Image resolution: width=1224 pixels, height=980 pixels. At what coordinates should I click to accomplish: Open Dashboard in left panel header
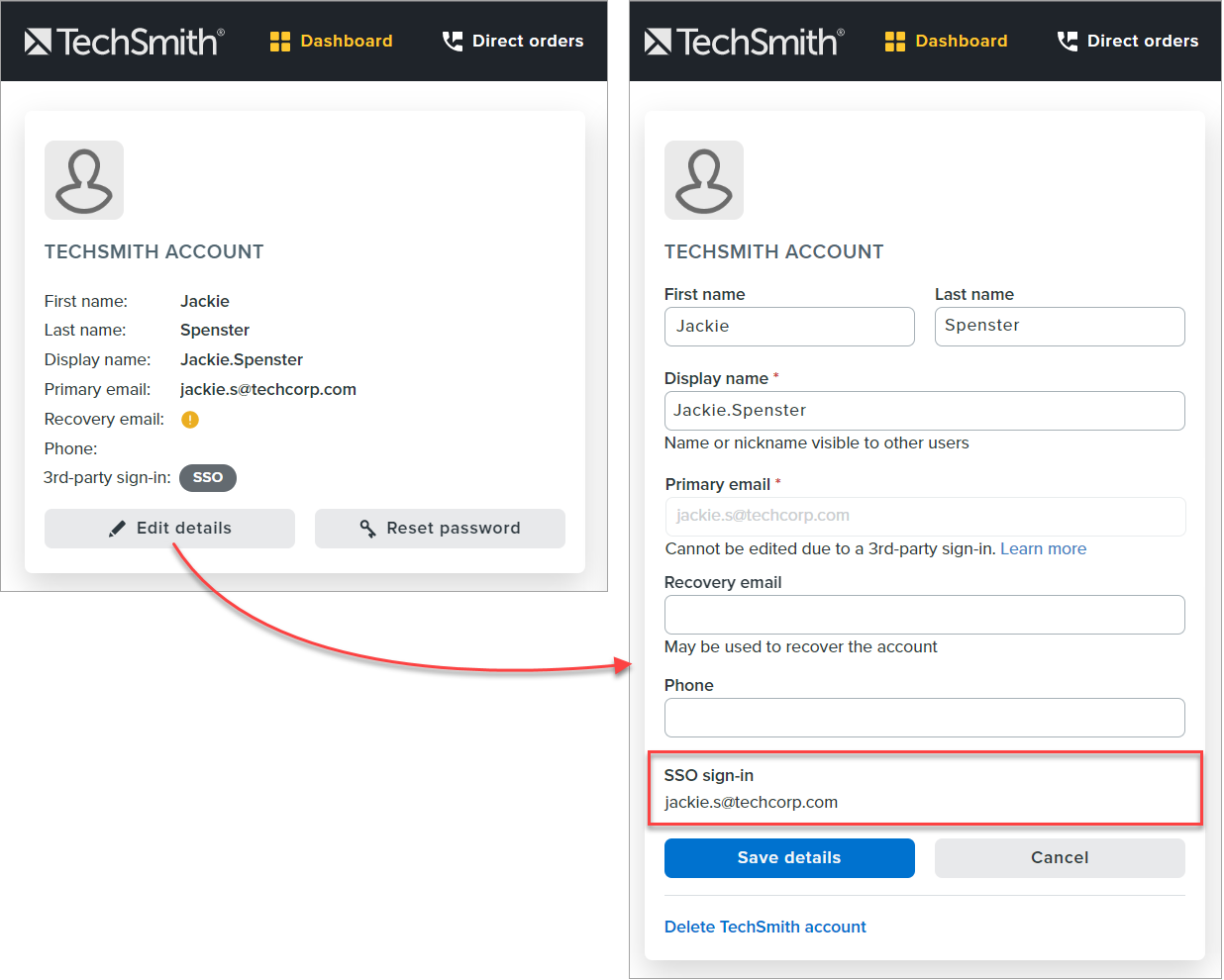tap(331, 41)
